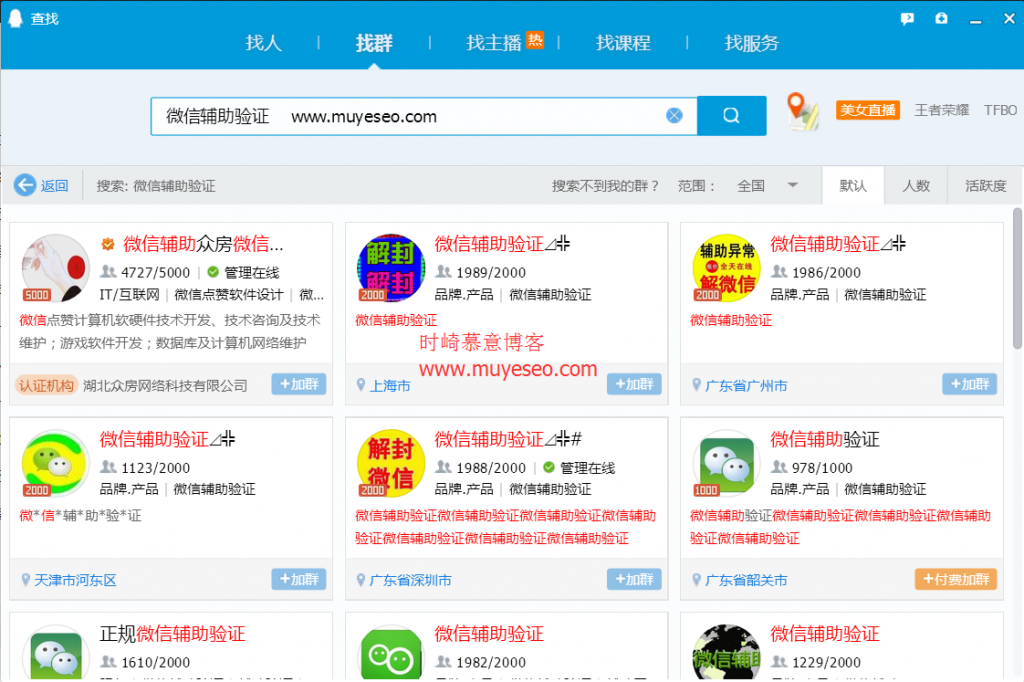
Task: Click location pin icon beside 广东省韶关市
Action: (696, 579)
